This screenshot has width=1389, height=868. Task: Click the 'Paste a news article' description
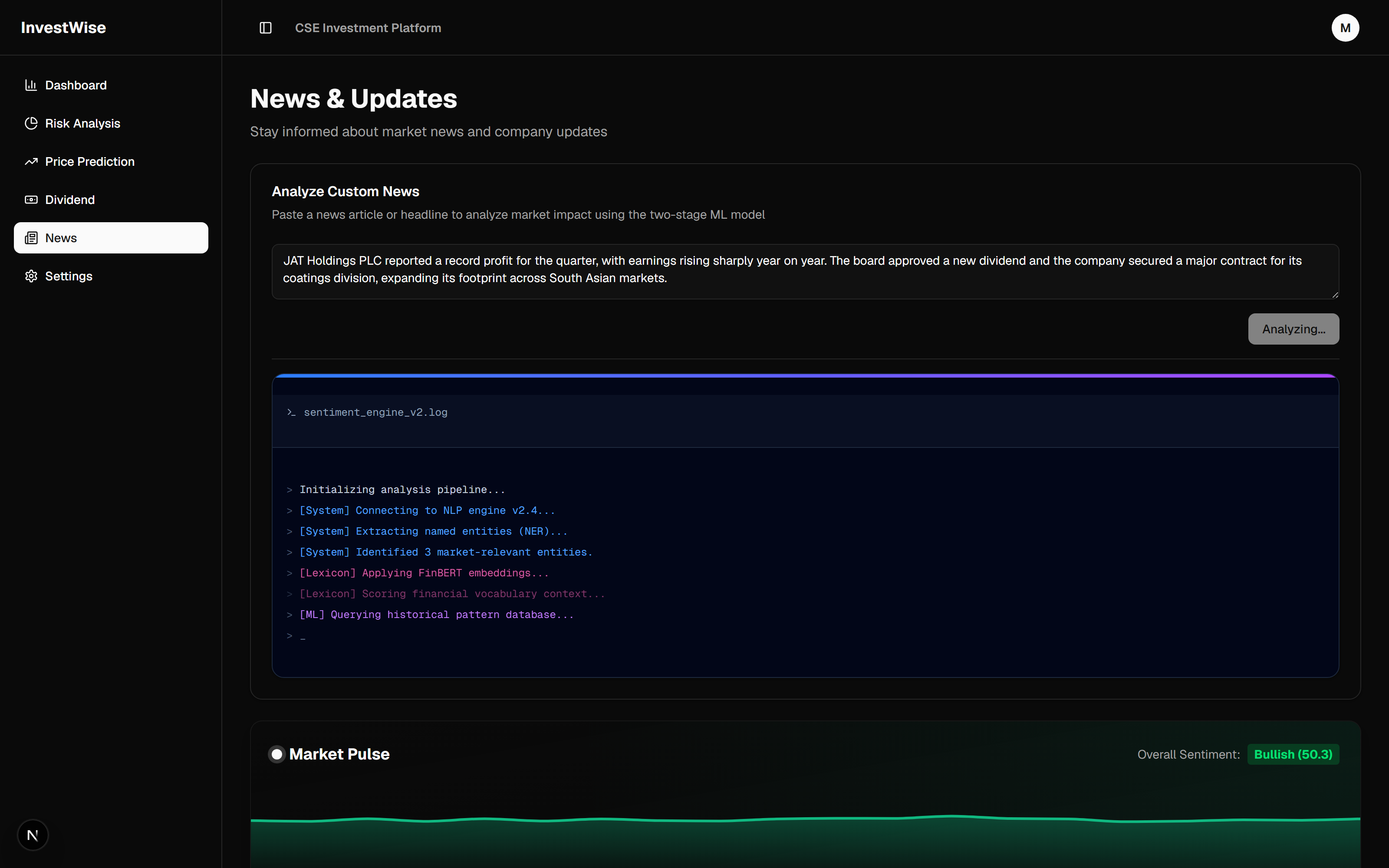(x=518, y=215)
